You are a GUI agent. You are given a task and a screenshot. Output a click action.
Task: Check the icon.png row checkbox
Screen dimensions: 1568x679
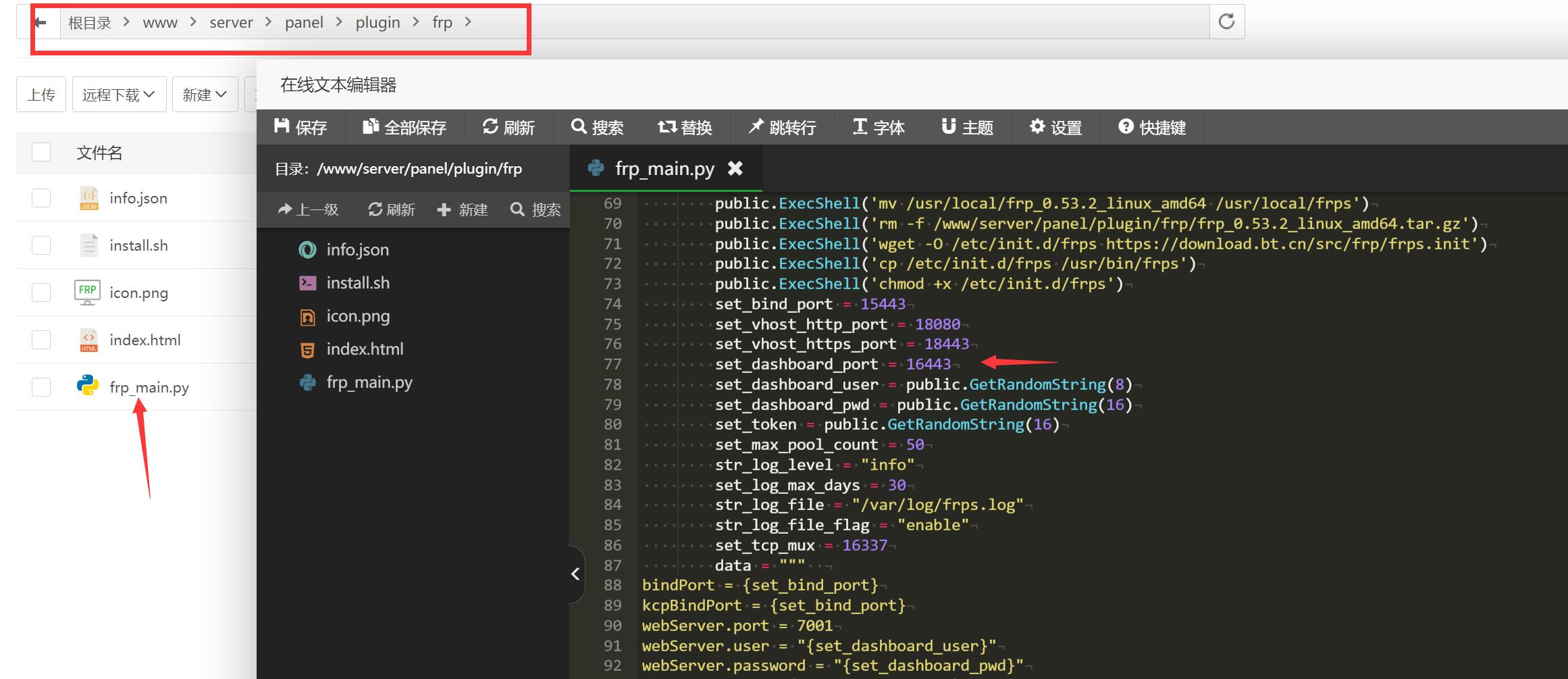click(x=41, y=293)
